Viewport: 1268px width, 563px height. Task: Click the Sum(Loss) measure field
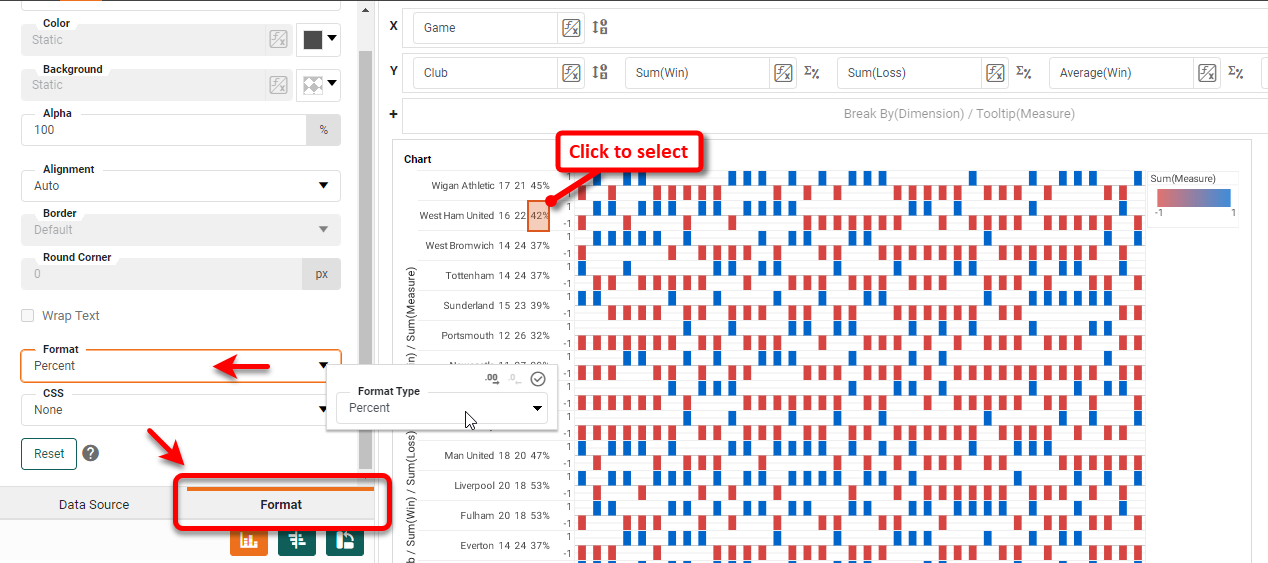[x=909, y=73]
